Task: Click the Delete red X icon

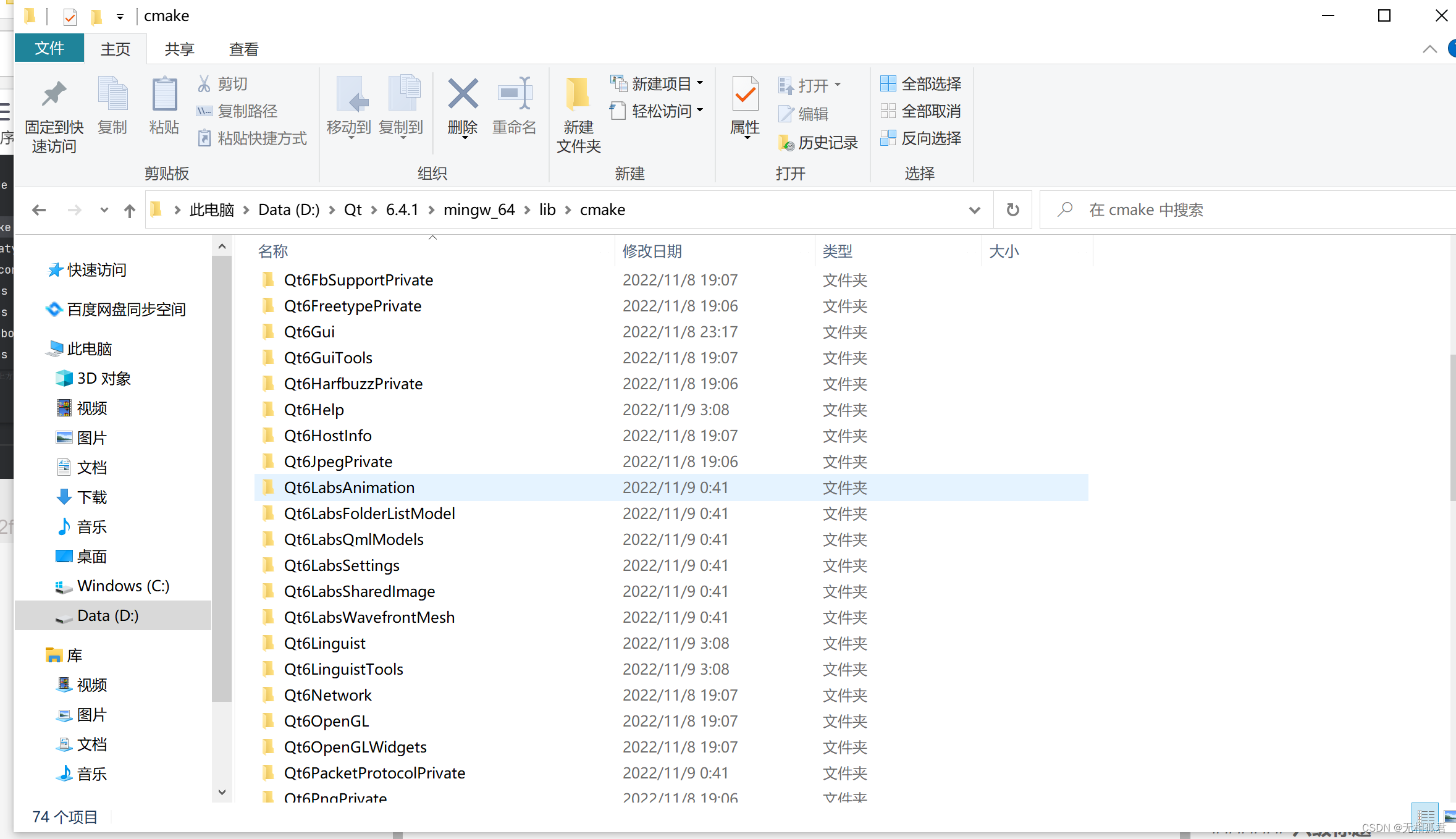Action: (x=463, y=94)
